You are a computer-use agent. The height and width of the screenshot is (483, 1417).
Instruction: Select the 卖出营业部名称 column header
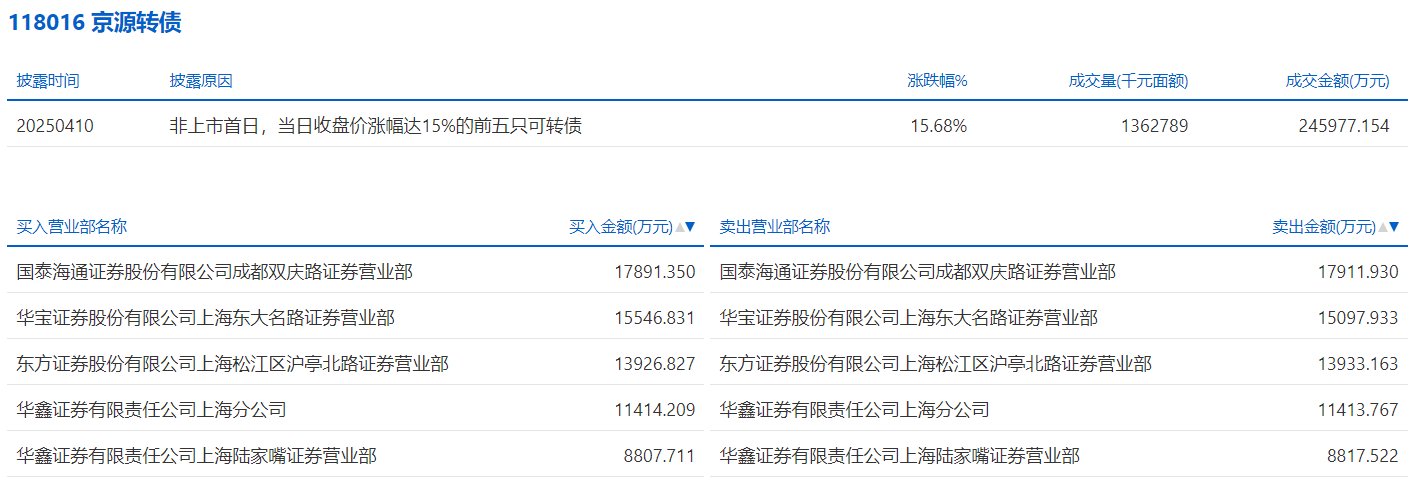(x=775, y=227)
